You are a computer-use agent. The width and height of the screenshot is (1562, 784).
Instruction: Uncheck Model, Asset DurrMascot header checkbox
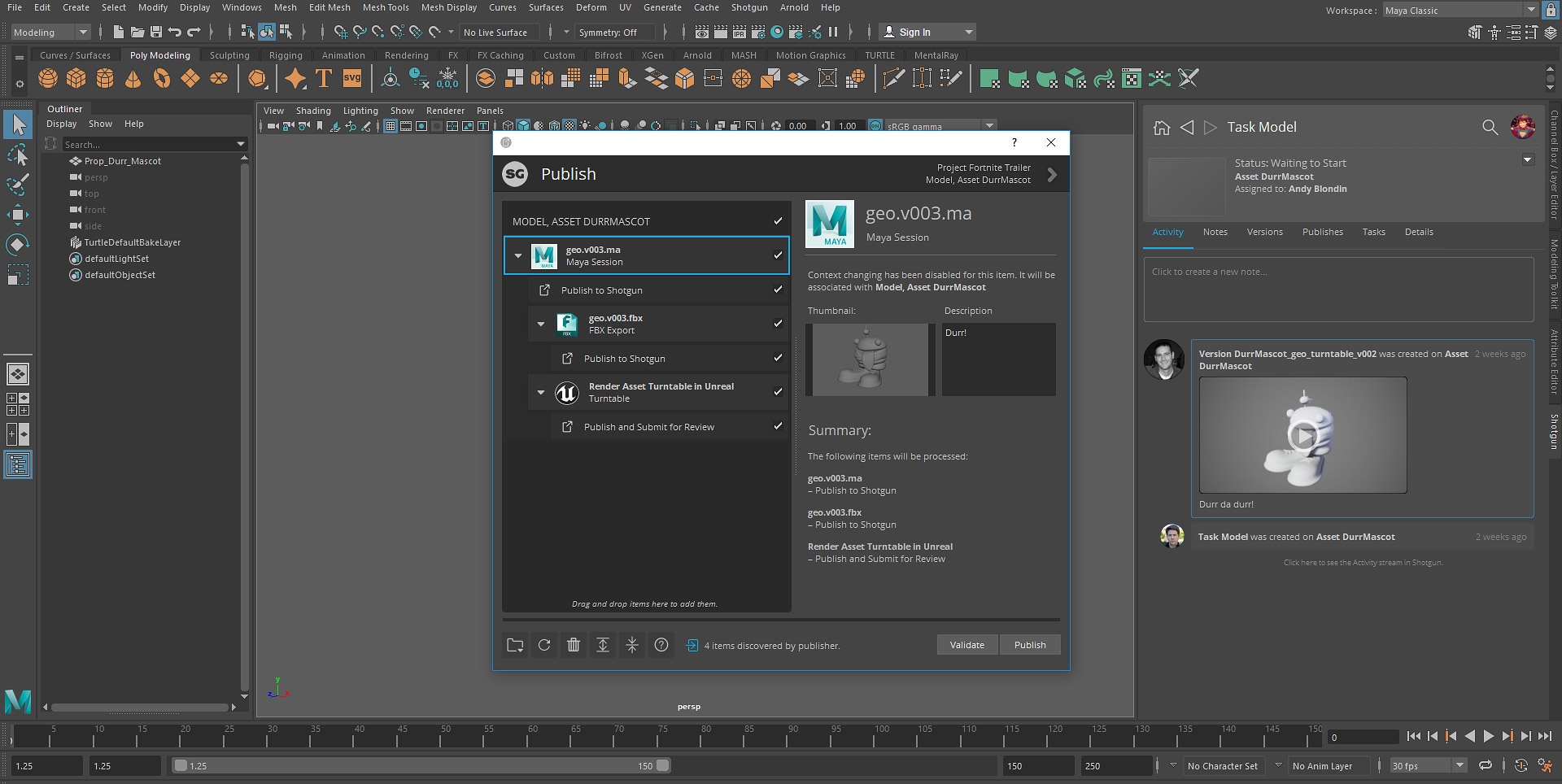(778, 221)
